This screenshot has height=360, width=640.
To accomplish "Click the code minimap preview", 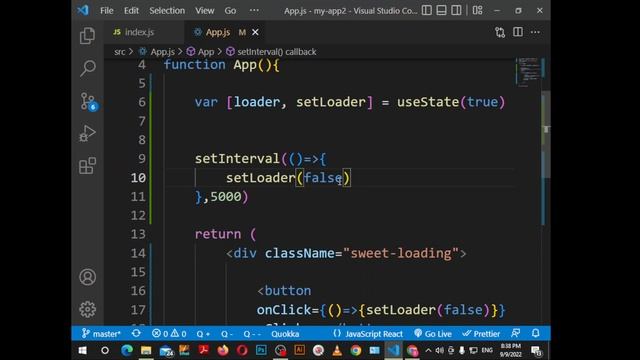I will pyautogui.click(x=529, y=72).
